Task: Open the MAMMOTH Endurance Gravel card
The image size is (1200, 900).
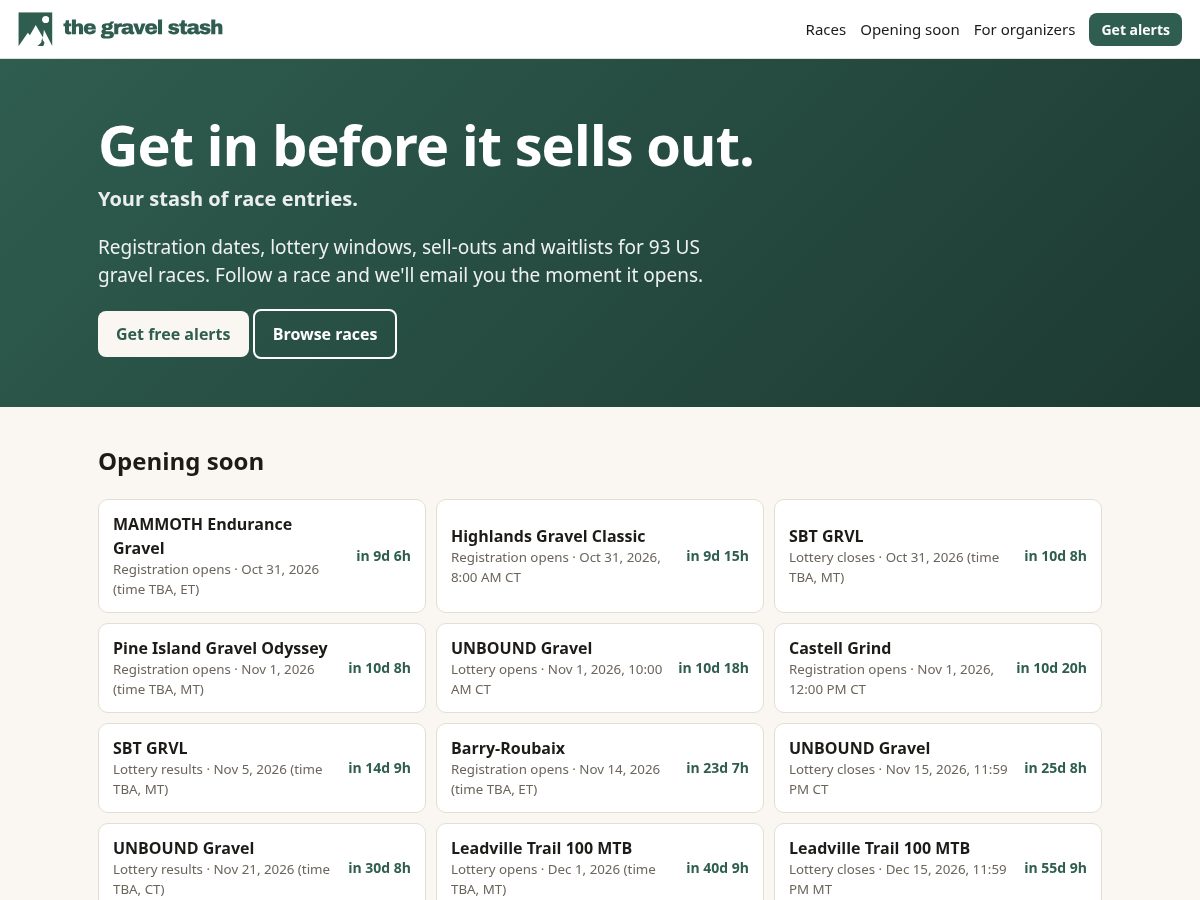Action: [262, 556]
